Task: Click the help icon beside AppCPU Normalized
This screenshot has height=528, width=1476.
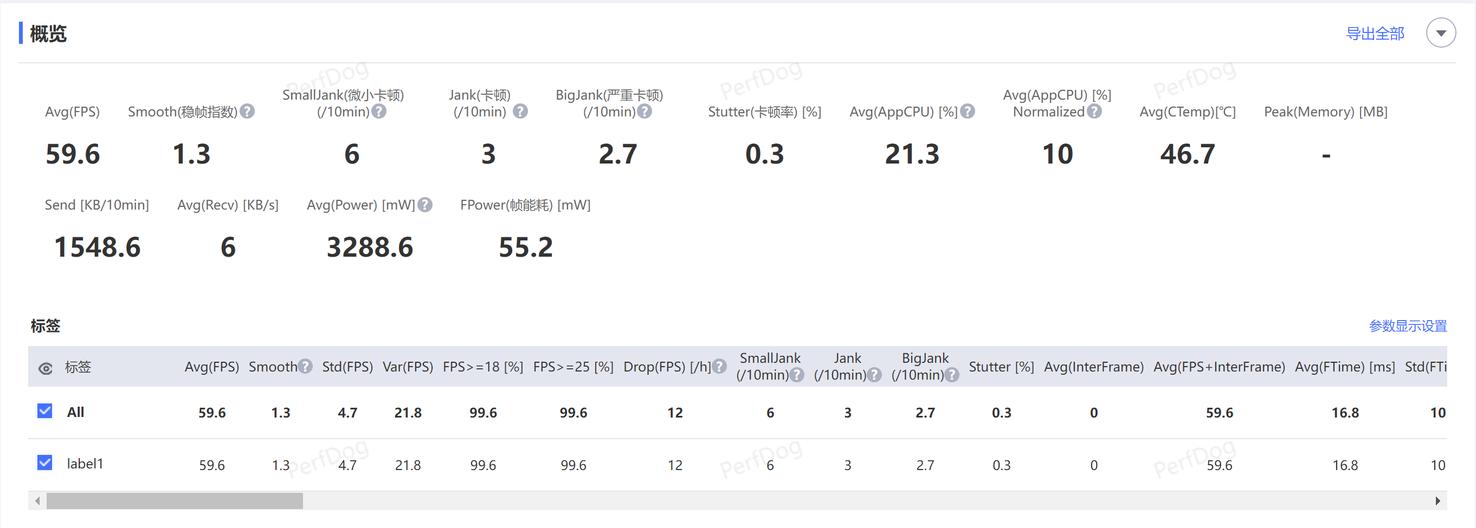Action: 1094,112
